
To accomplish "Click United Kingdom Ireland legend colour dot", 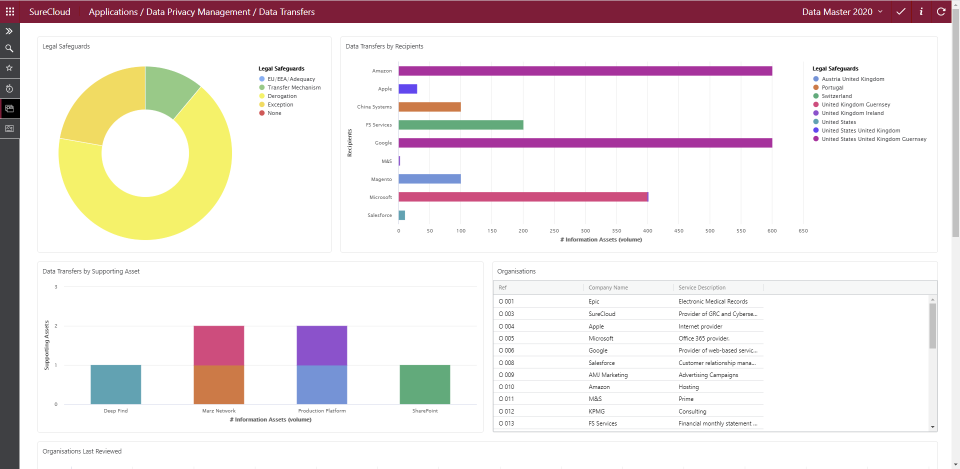I will pyautogui.click(x=816, y=113).
